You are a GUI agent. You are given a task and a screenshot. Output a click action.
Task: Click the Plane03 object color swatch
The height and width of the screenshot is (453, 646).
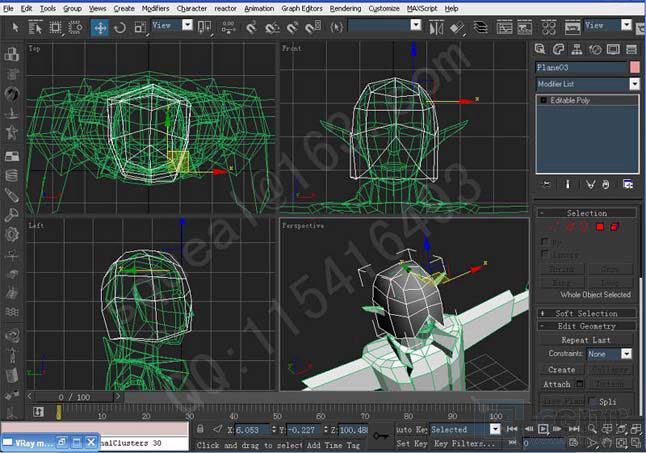click(634, 67)
